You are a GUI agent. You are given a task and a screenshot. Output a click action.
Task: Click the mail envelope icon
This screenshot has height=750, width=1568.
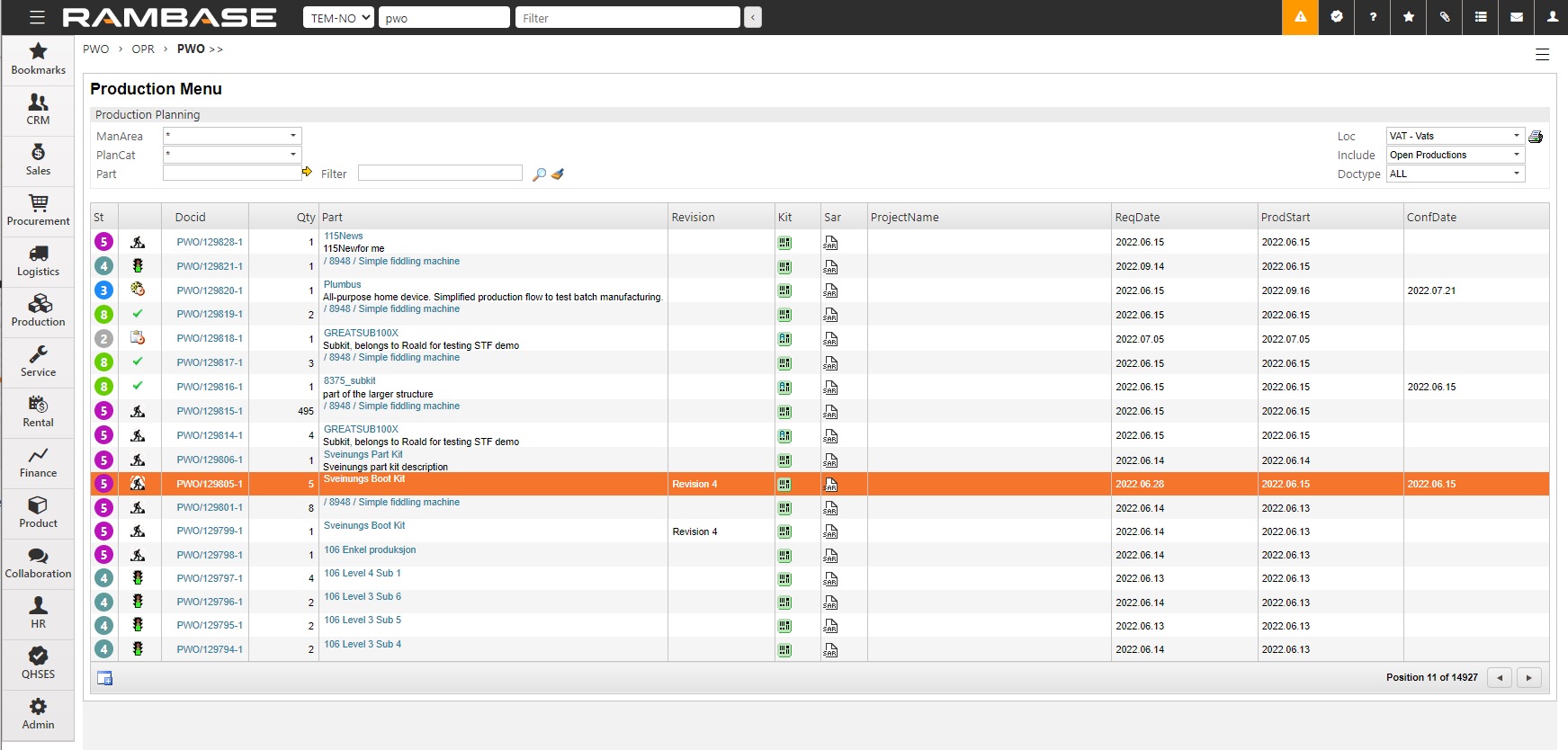click(1516, 17)
